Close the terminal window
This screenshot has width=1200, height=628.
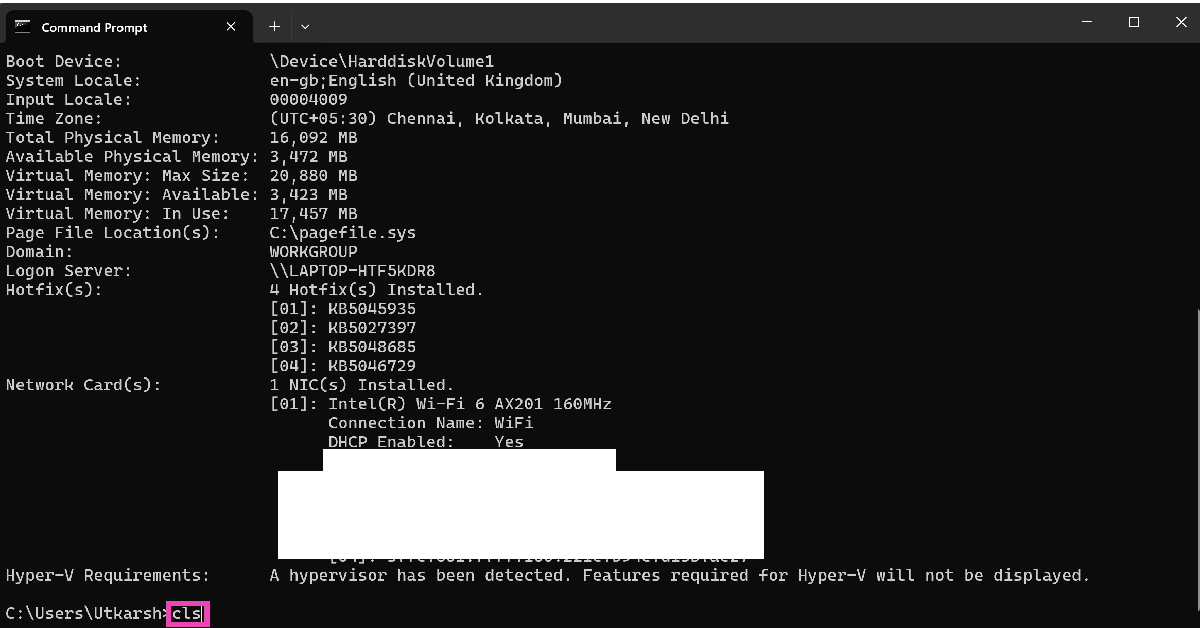[1178, 22]
